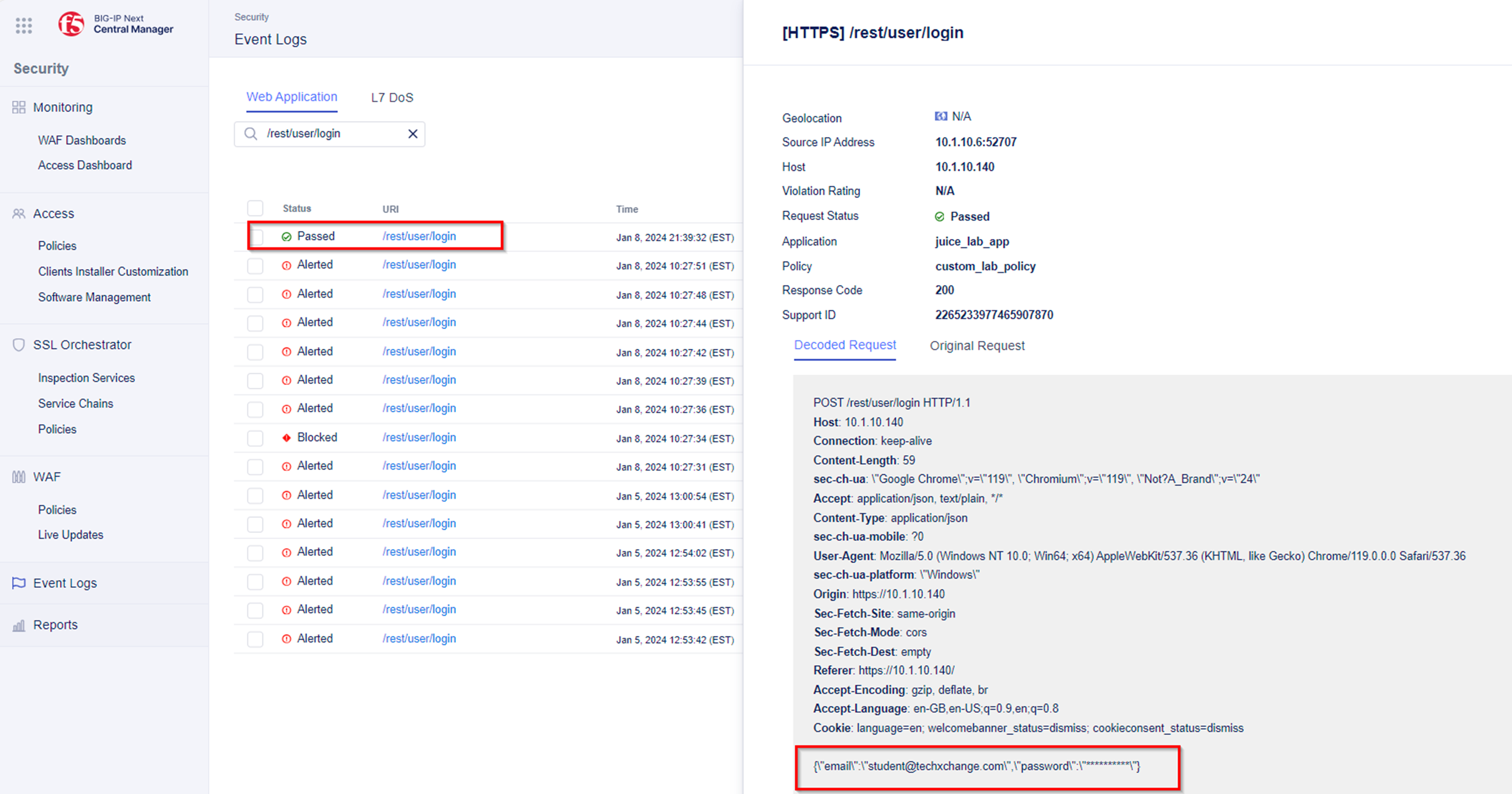This screenshot has width=1512, height=794.
Task: Clear the /rest/user/login search filter
Action: 412,134
